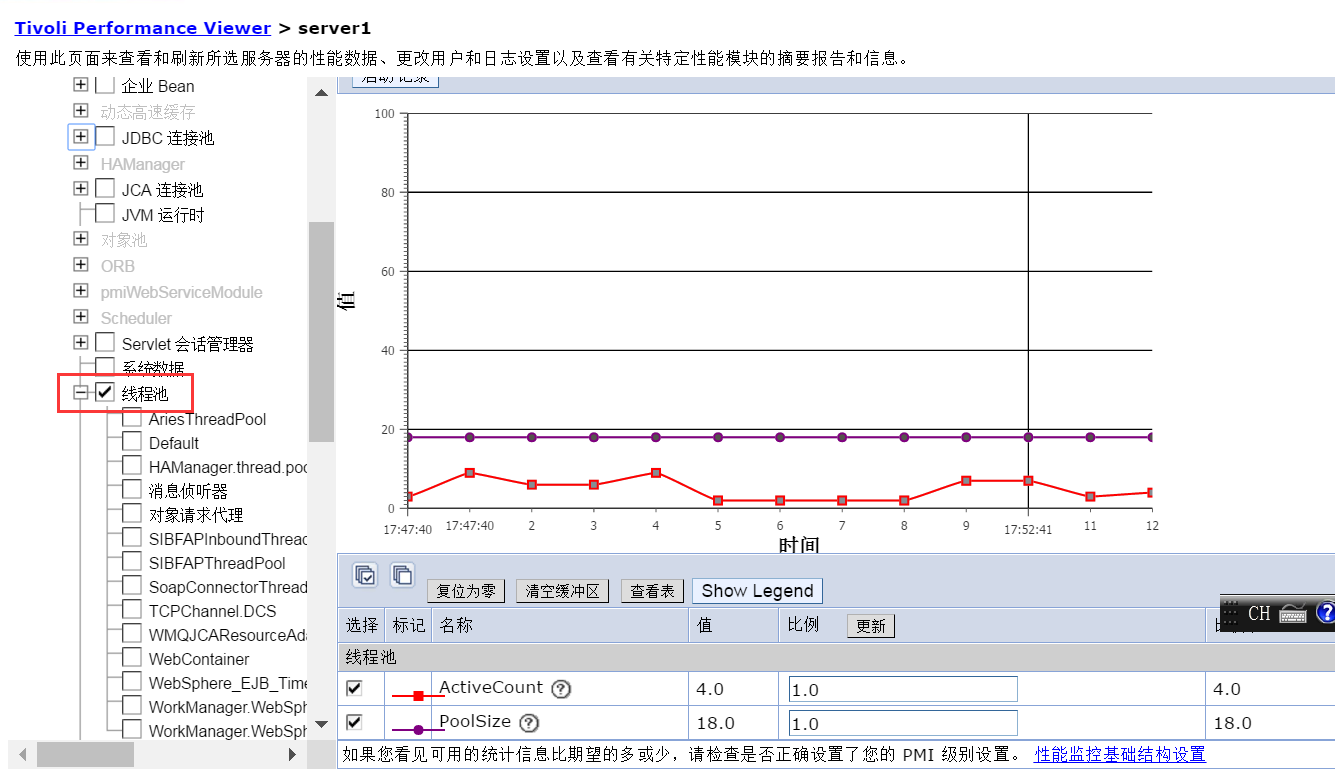Image resolution: width=1335 pixels, height=782 pixels.
Task: Expand the 动态高速缓存 tree node
Action: tap(81, 110)
